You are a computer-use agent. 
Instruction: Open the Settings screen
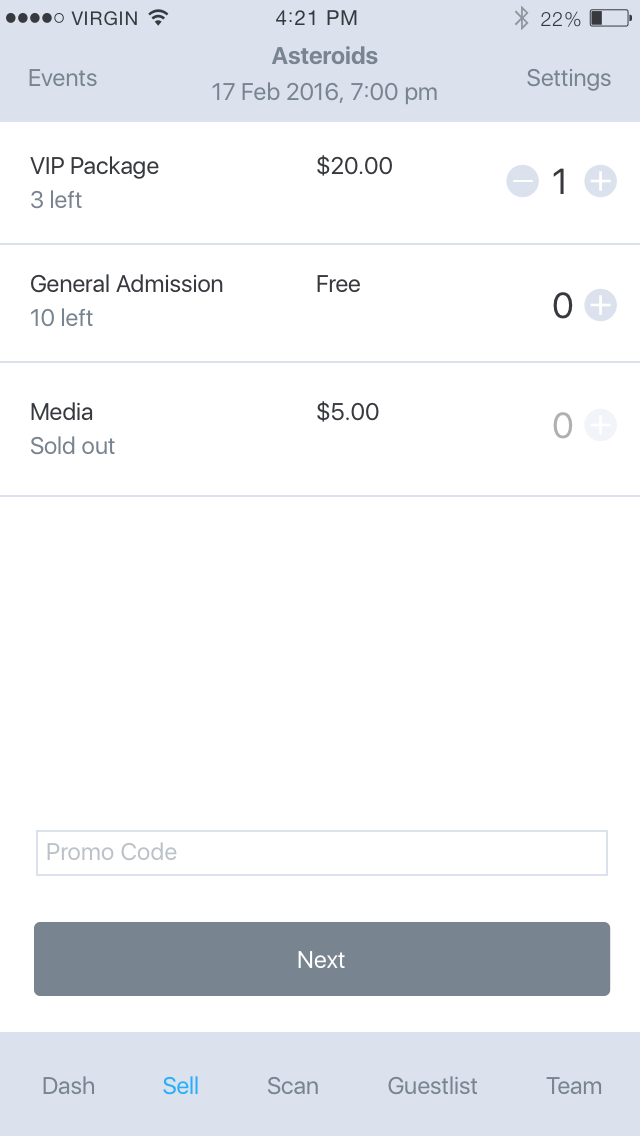[568, 78]
